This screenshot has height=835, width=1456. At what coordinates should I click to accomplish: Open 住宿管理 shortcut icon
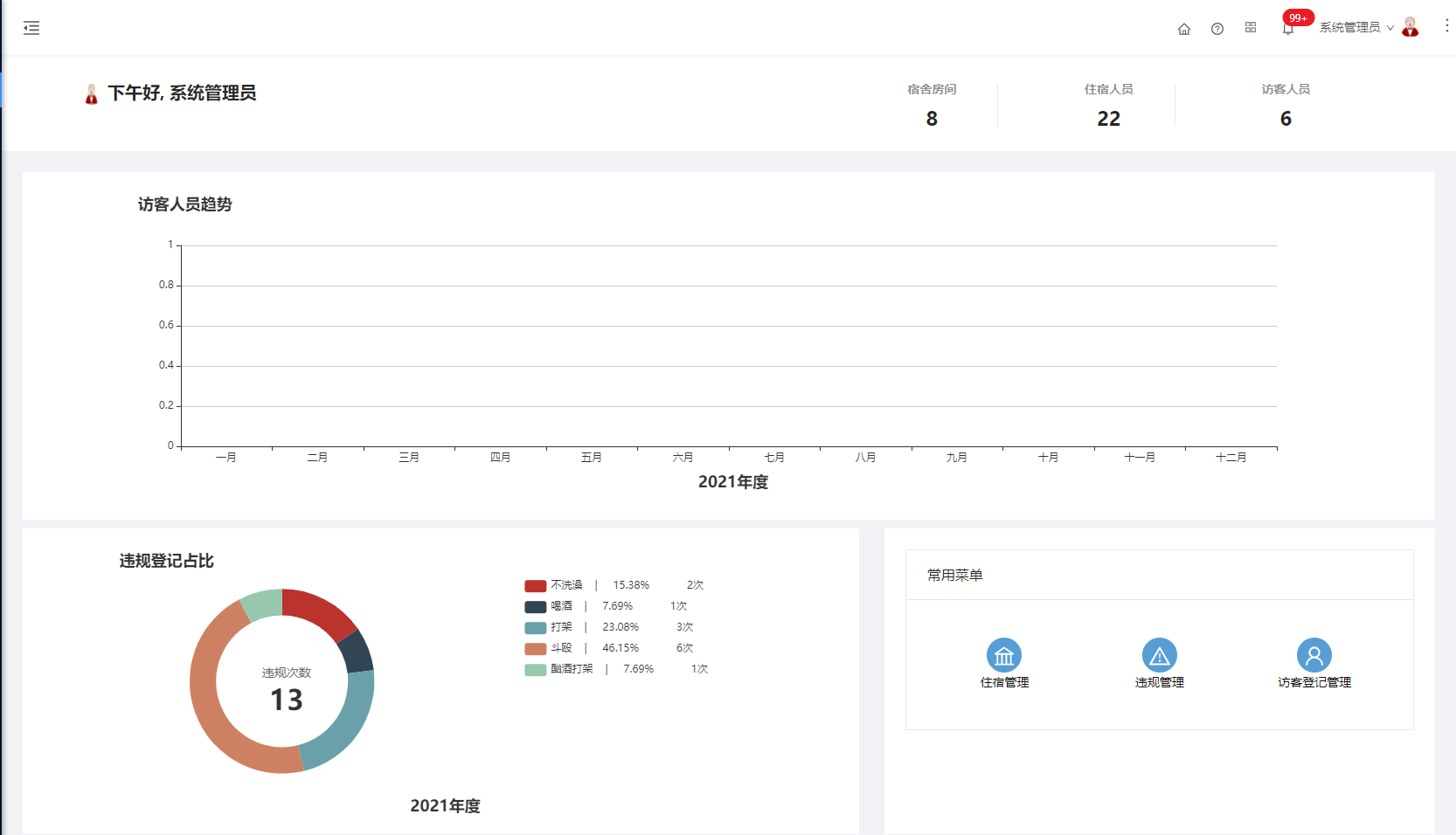tap(1004, 655)
